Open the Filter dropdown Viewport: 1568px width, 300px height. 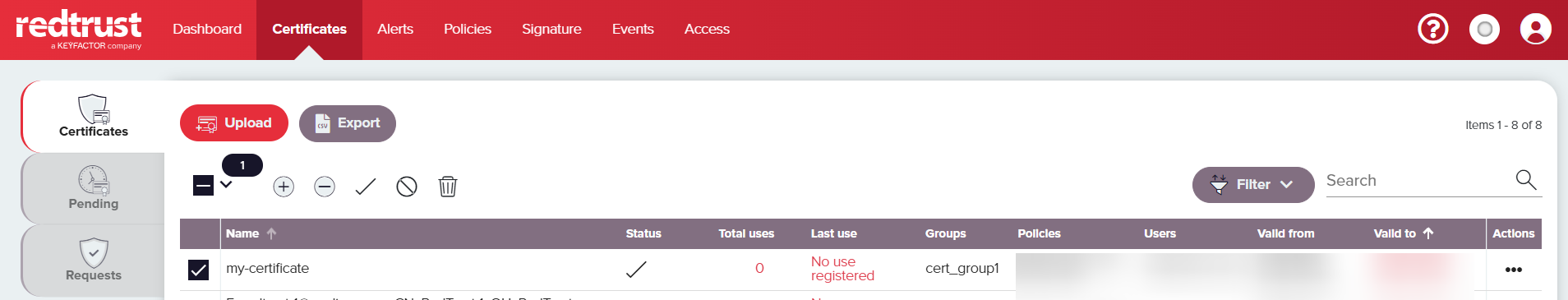point(1253,184)
